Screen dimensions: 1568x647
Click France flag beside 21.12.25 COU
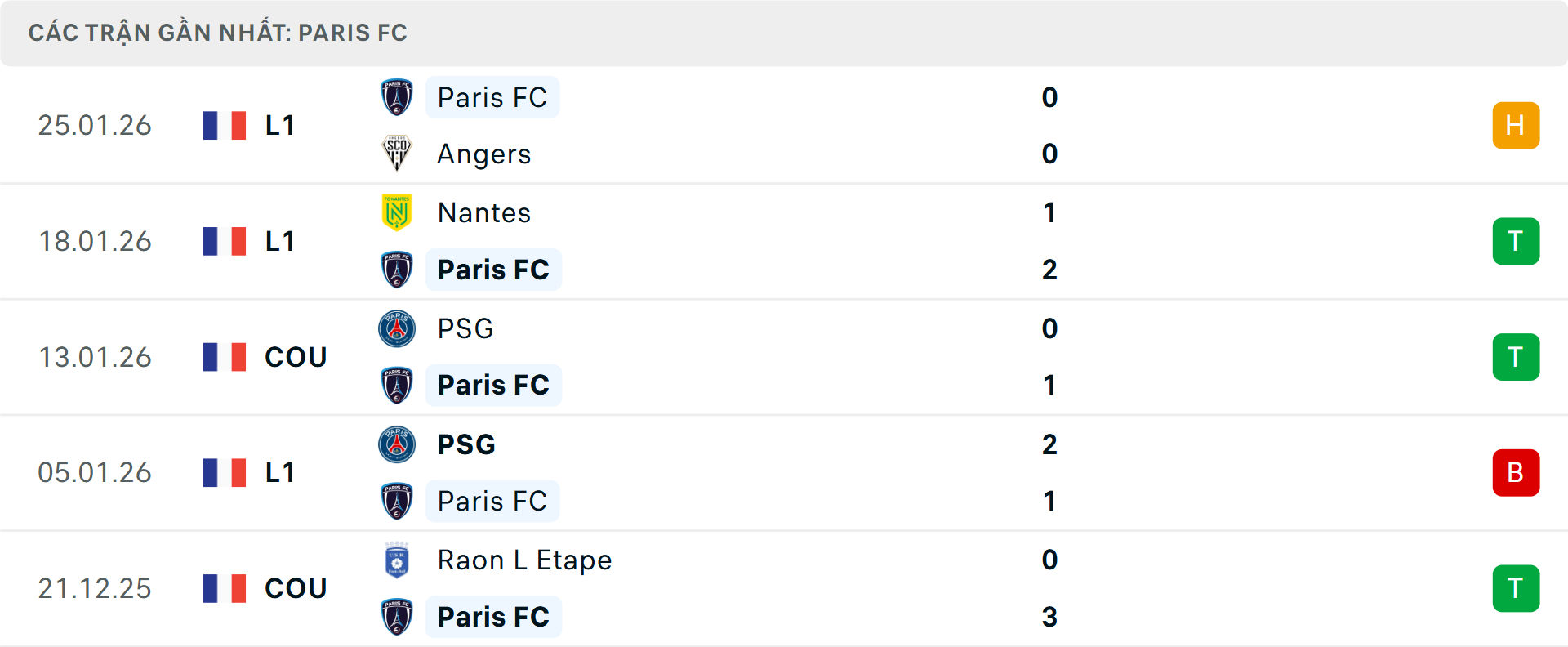(225, 588)
